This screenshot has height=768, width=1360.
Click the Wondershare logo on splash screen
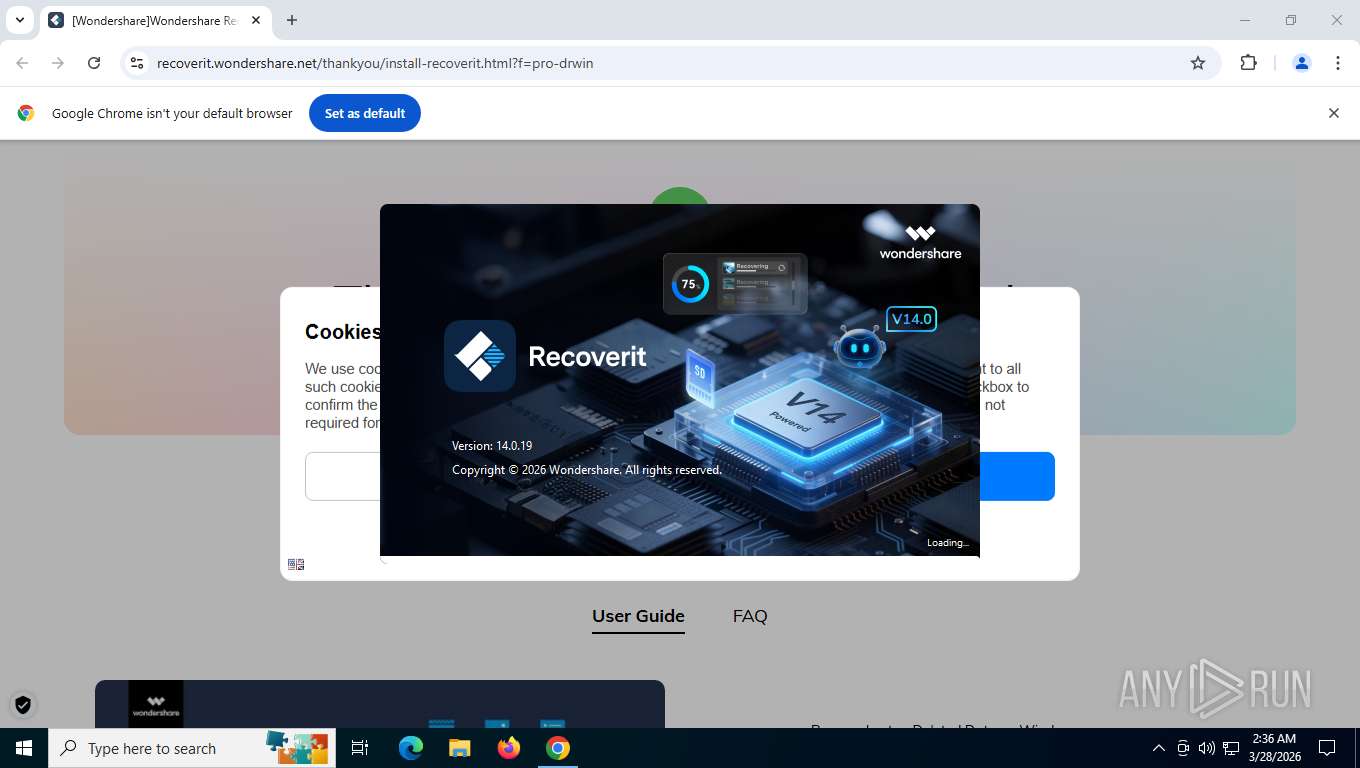(920, 243)
